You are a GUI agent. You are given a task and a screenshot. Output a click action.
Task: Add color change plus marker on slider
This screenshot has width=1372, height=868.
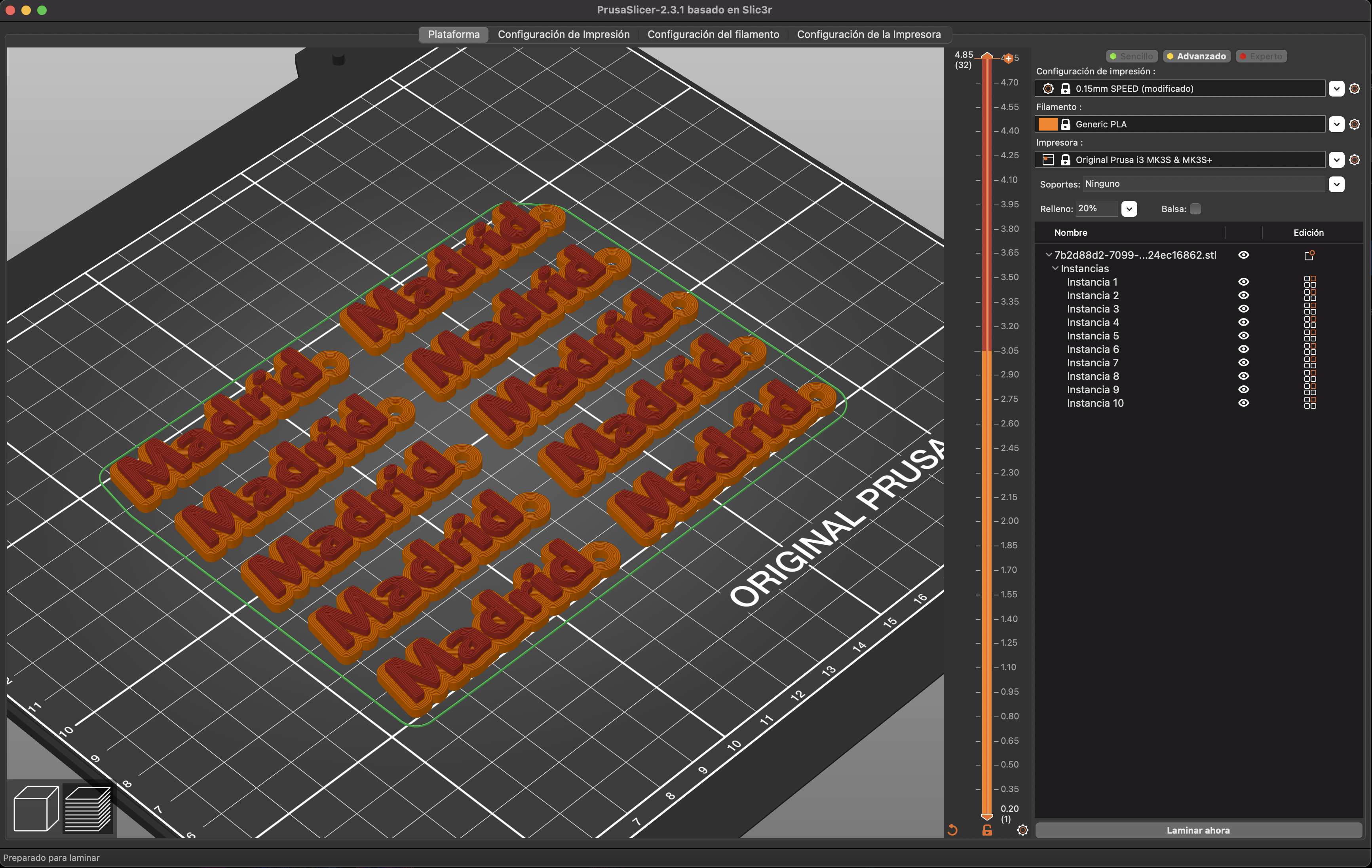(1009, 59)
